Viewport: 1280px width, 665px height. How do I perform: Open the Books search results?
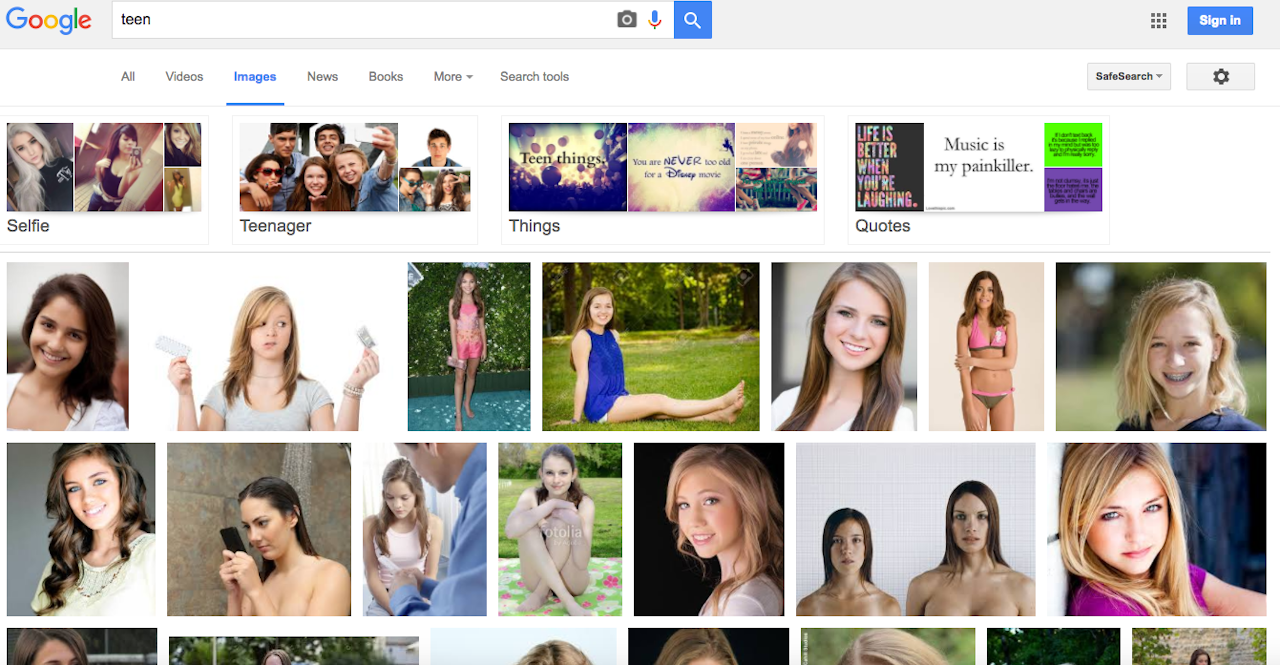coord(385,76)
